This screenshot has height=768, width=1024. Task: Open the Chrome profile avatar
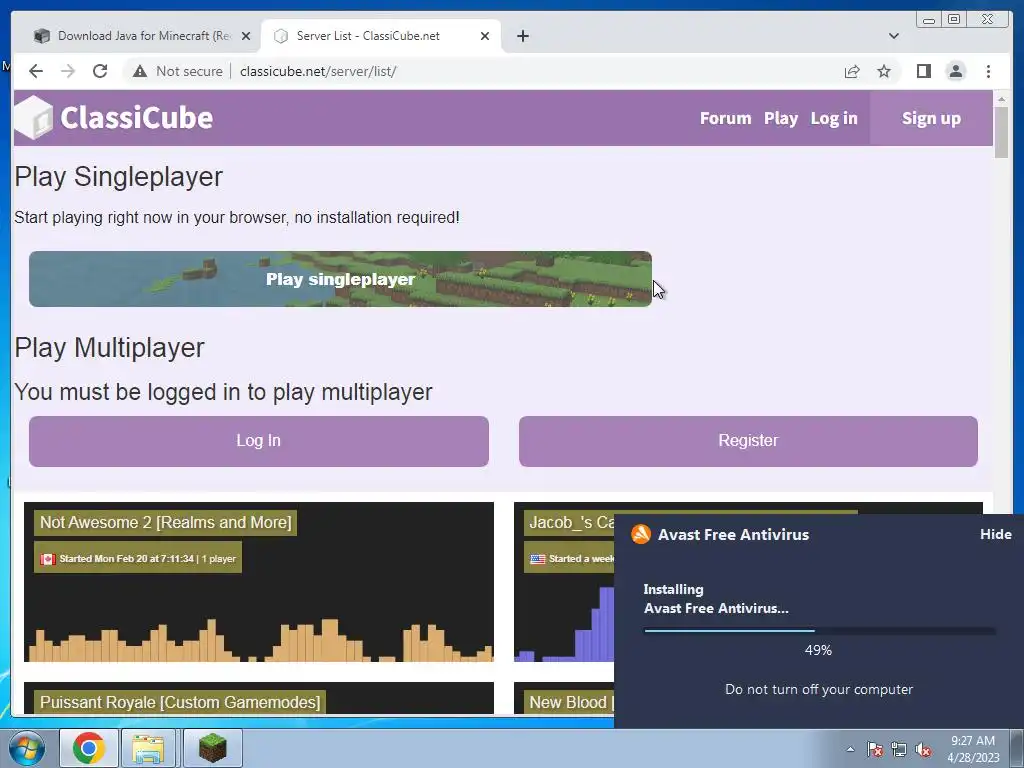pos(955,71)
